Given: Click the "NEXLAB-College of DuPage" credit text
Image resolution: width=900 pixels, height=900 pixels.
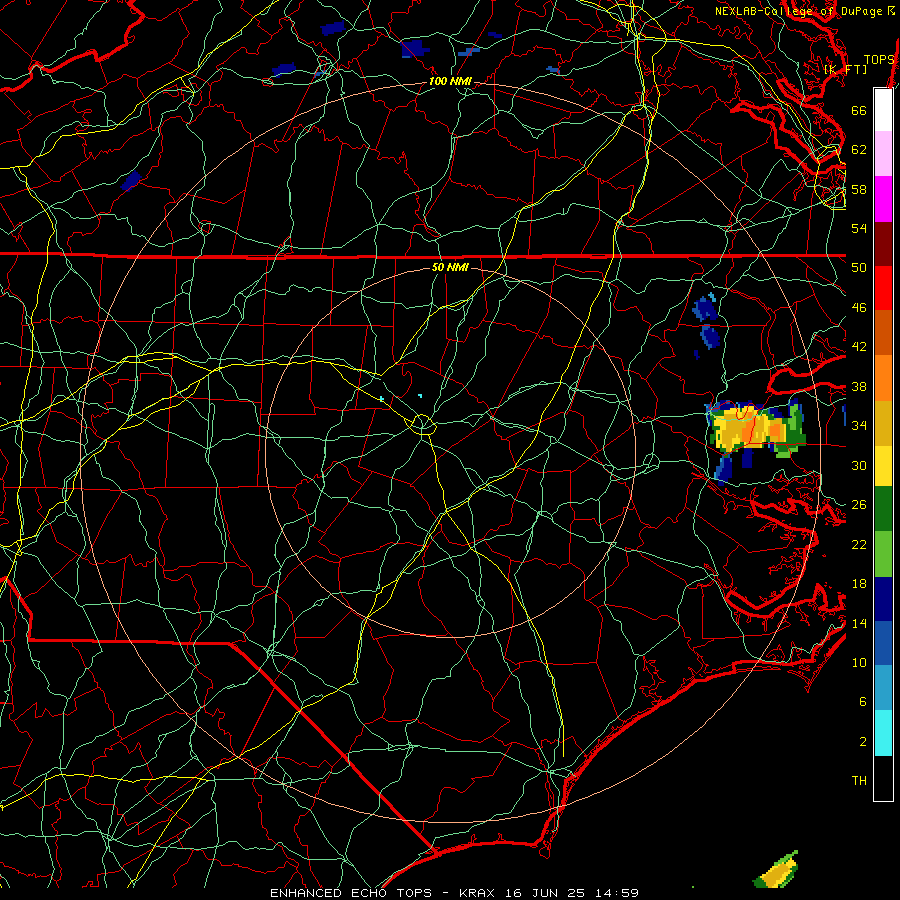Looking at the screenshot, I should click(x=798, y=11).
